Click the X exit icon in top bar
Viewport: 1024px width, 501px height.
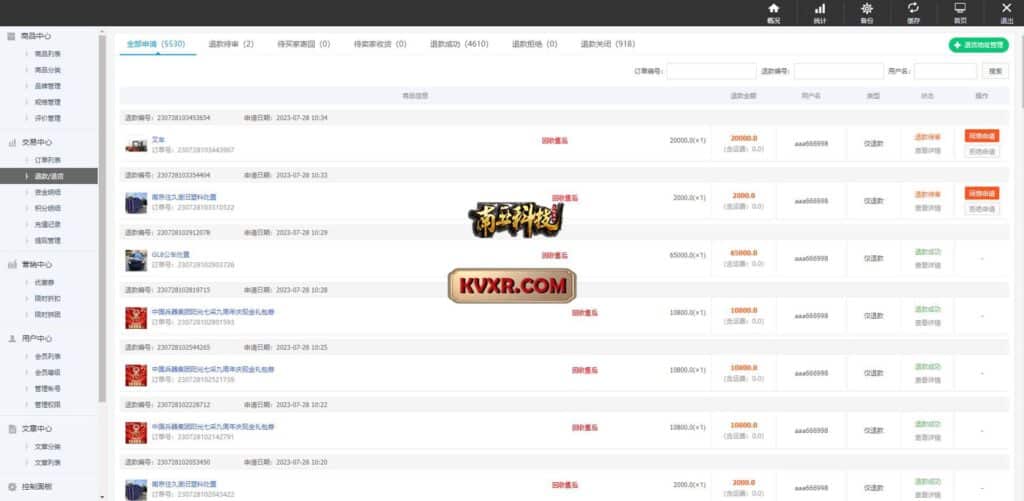(1006, 8)
